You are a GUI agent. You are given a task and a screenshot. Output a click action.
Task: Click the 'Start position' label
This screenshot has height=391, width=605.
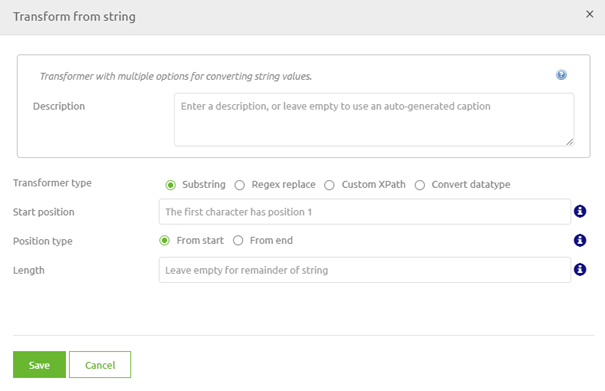pyautogui.click(x=44, y=212)
